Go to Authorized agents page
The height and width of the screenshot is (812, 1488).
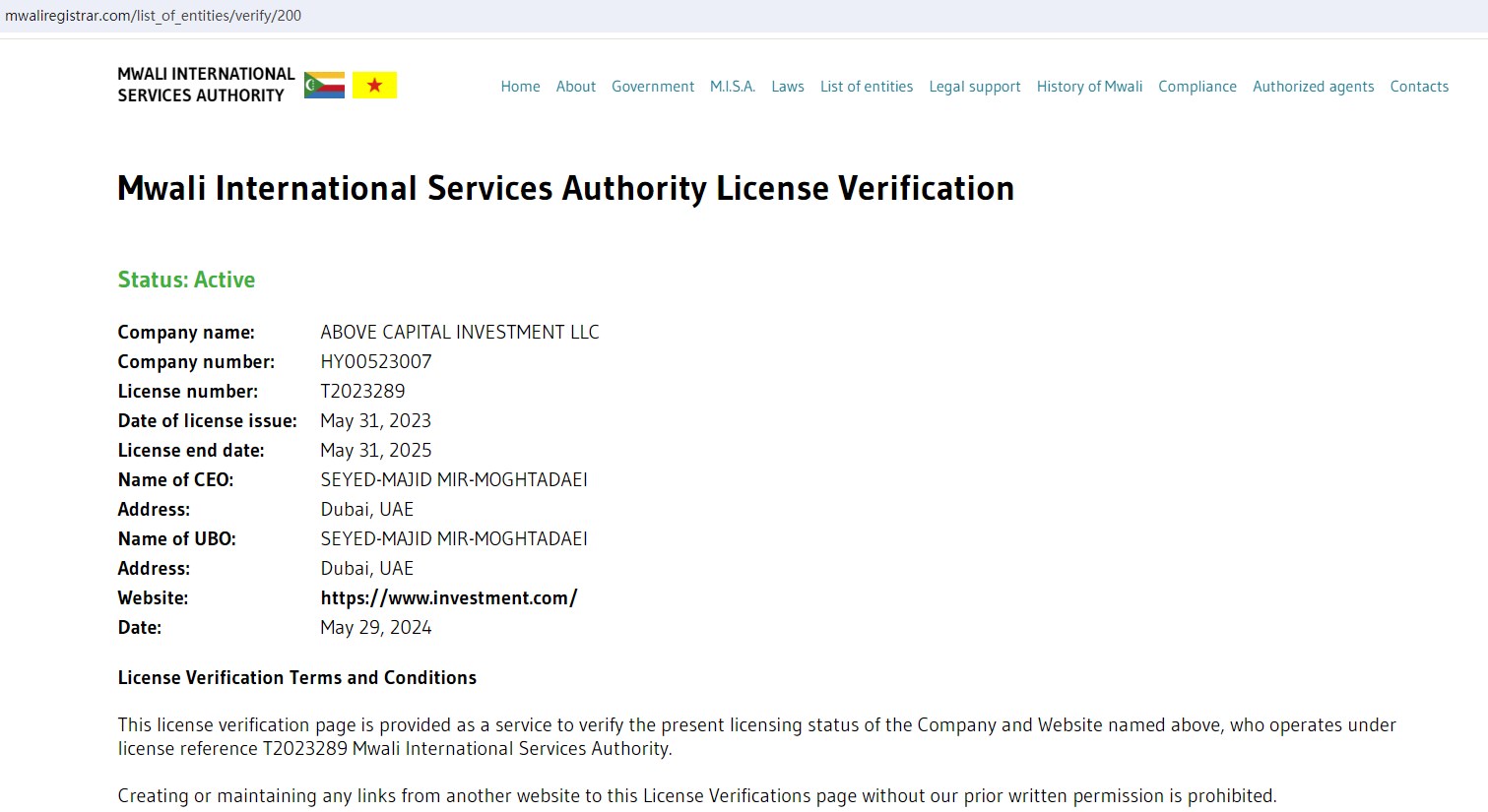tap(1313, 87)
